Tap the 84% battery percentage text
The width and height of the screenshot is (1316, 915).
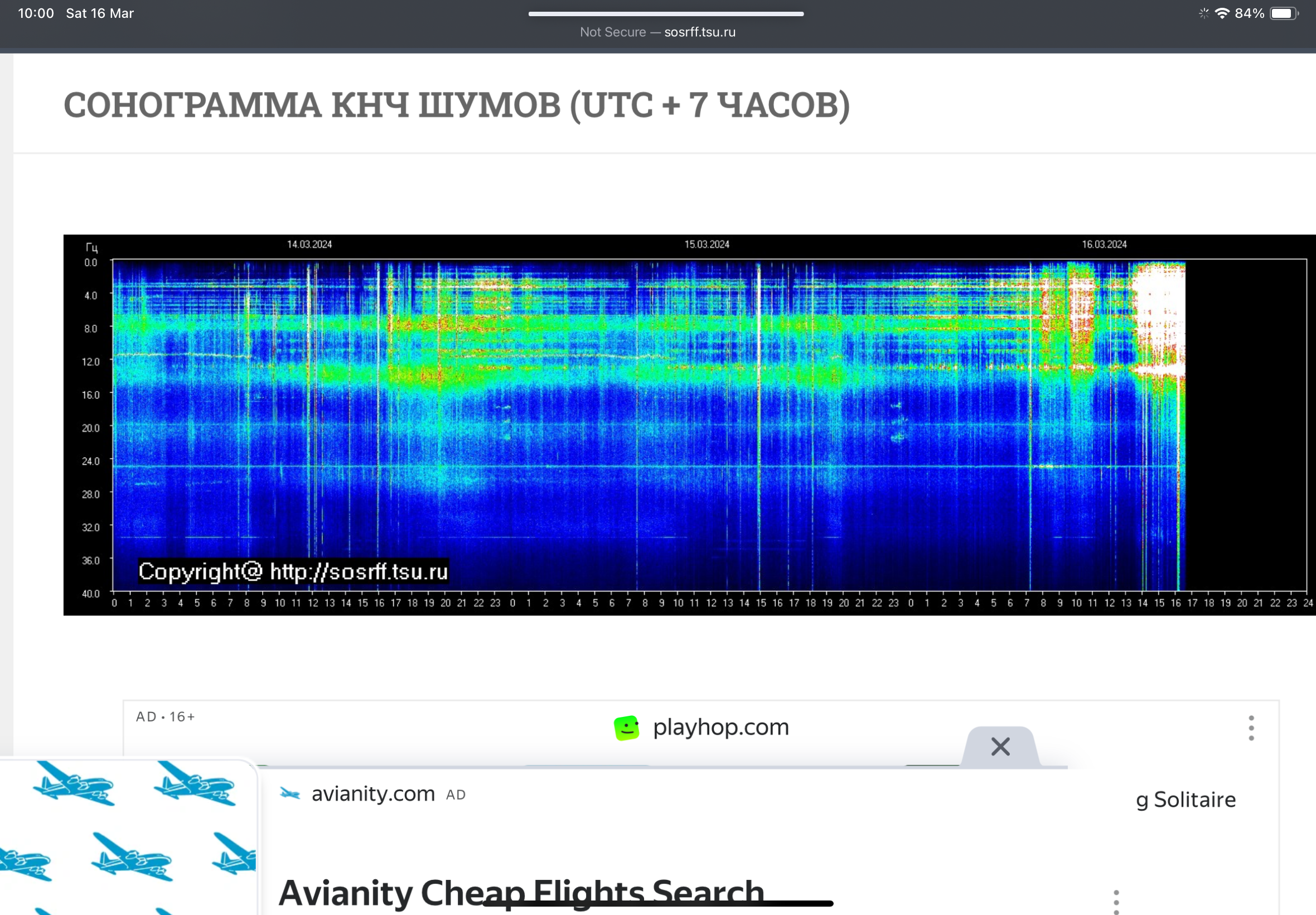1250,13
